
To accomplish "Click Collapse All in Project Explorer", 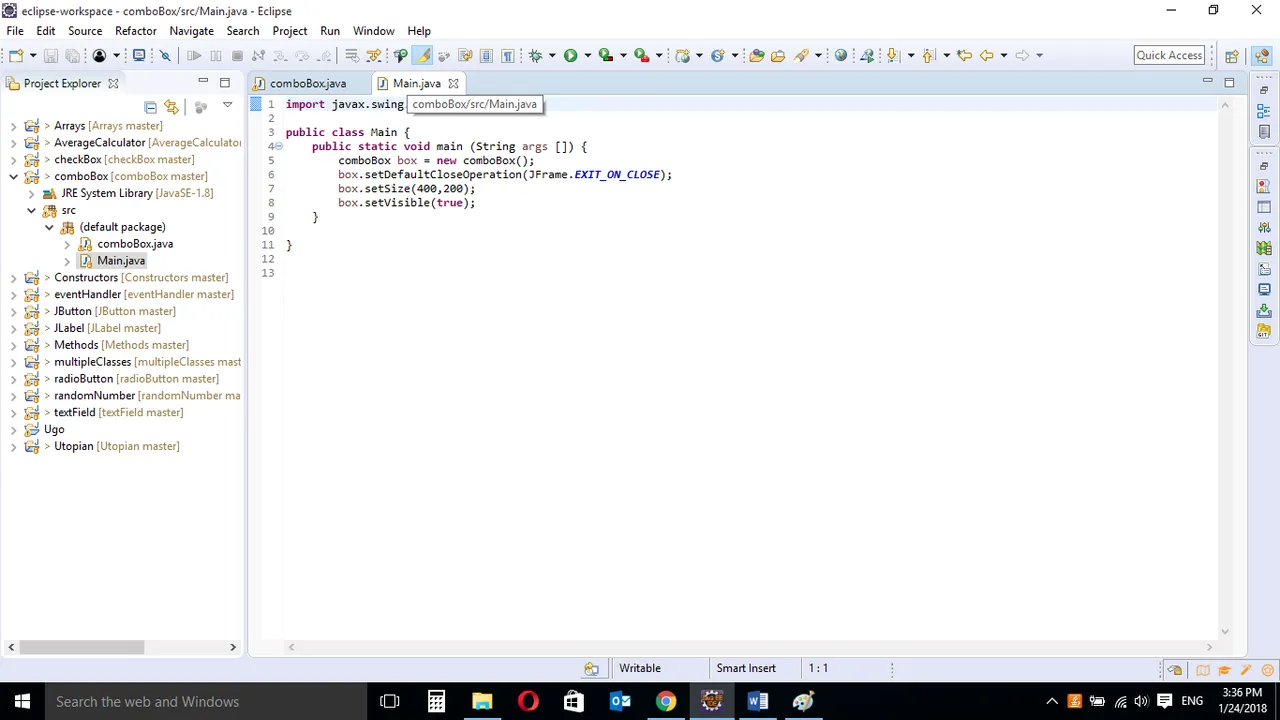I will (150, 106).
